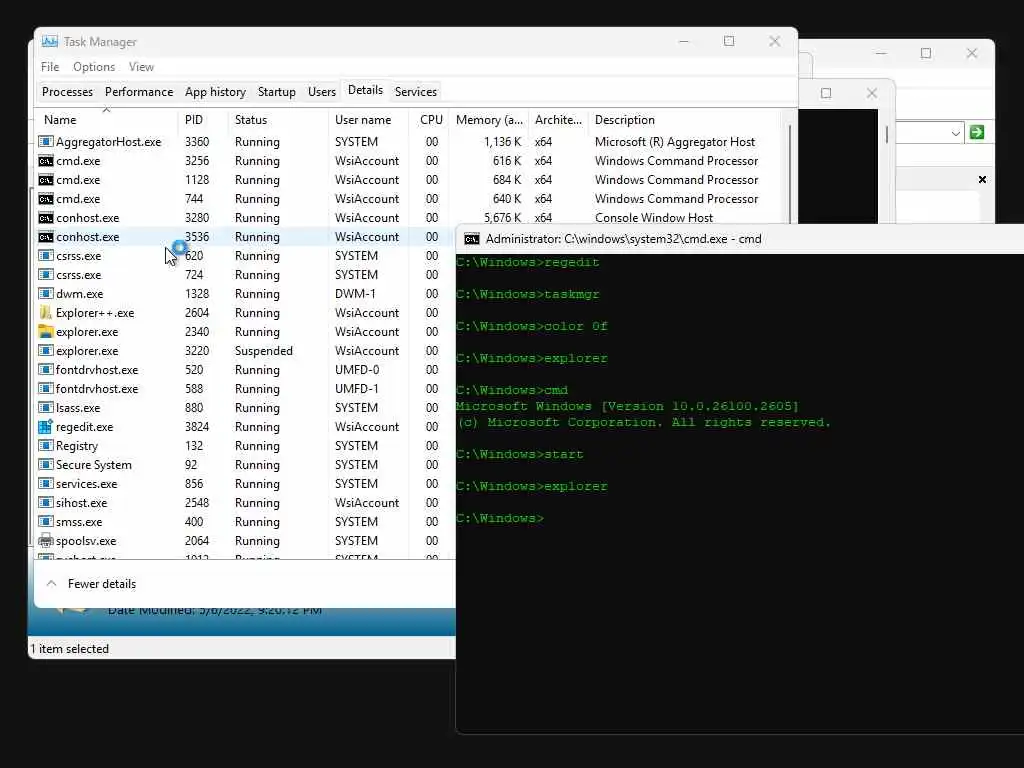Sort by the Architecture column header

[558, 120]
